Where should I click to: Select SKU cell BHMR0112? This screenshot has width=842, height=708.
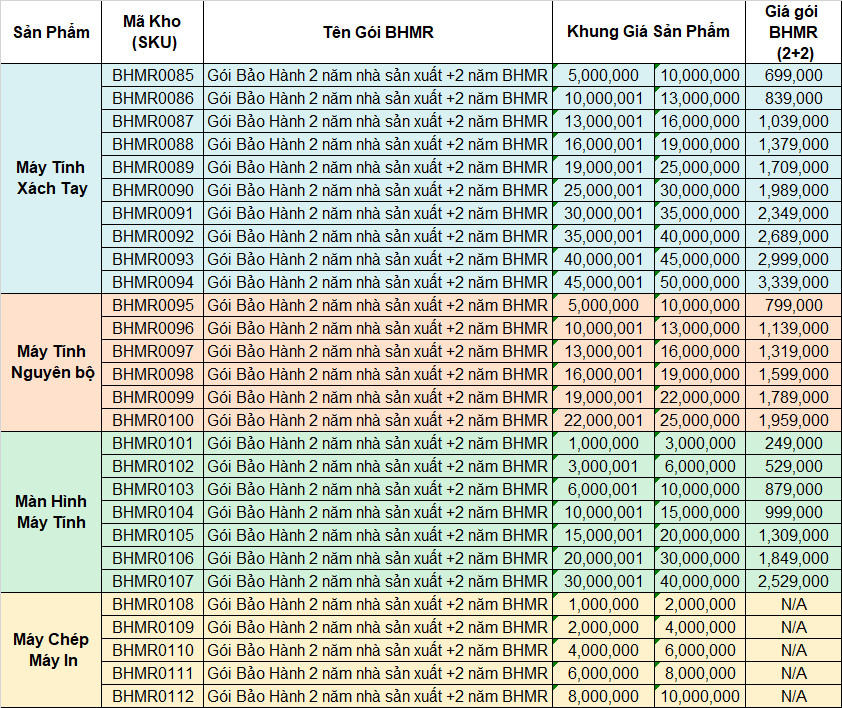153,696
